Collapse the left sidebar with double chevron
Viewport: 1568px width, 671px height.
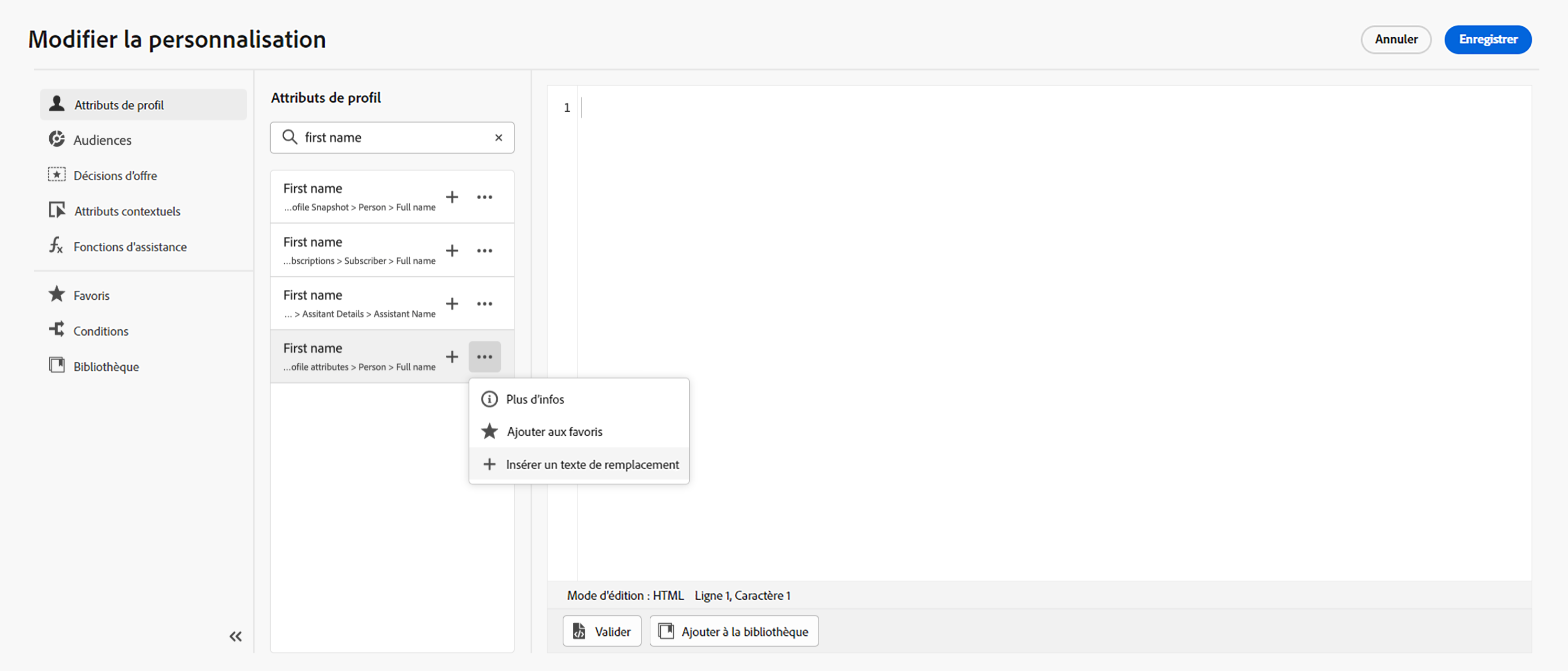click(x=235, y=636)
